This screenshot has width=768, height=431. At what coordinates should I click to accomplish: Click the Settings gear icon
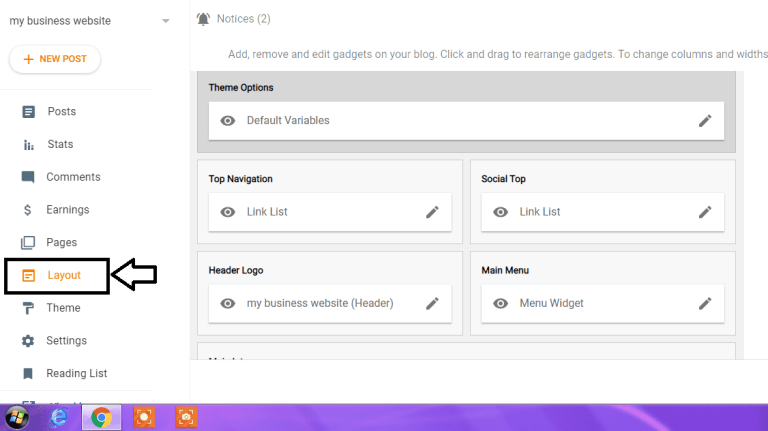pos(28,341)
